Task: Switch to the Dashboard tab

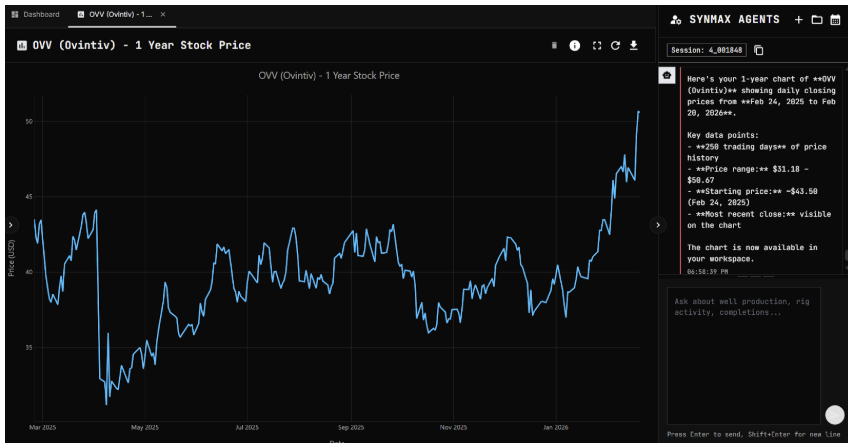Action: [35, 15]
